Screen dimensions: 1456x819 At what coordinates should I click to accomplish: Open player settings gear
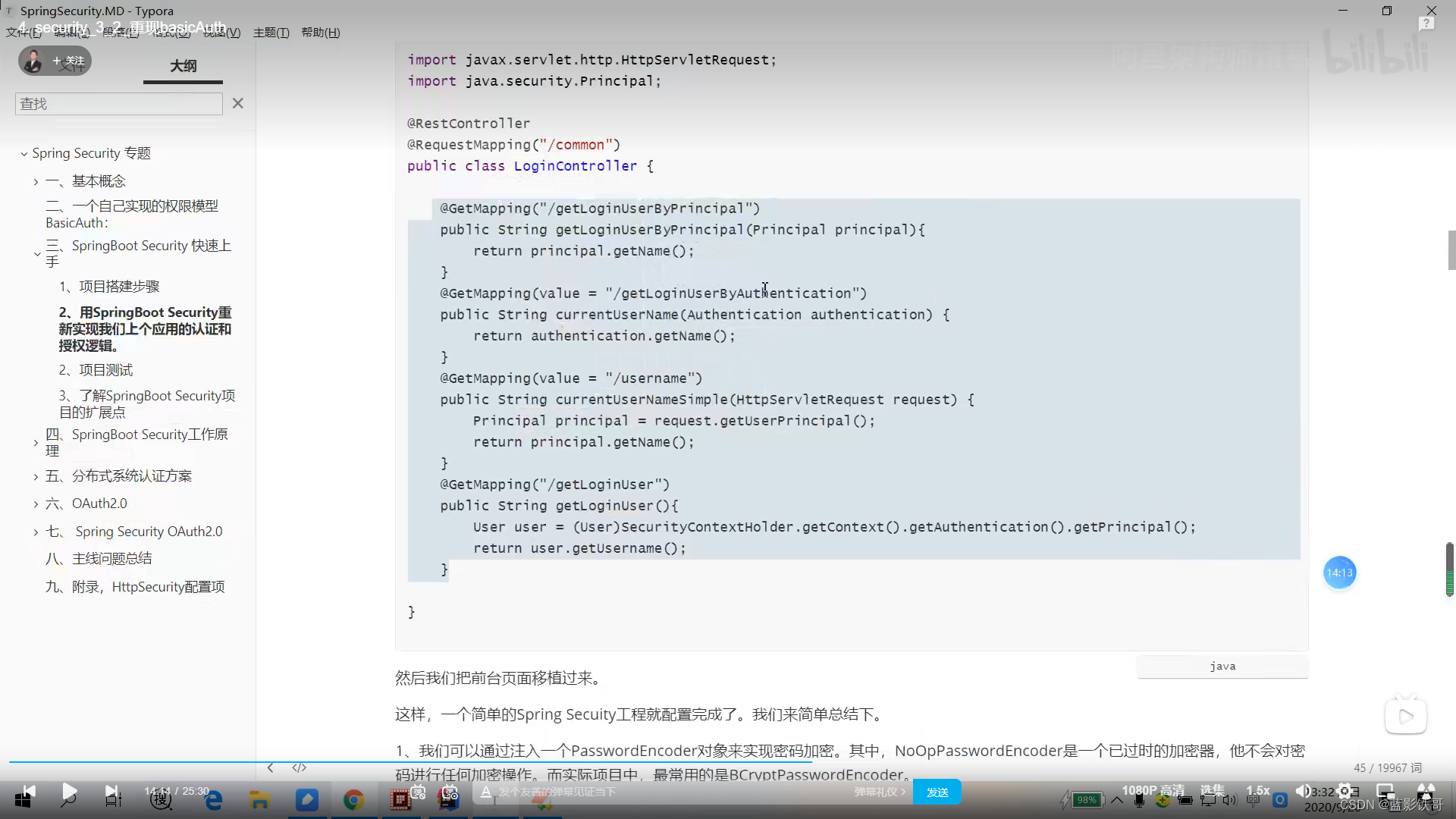point(1345,791)
